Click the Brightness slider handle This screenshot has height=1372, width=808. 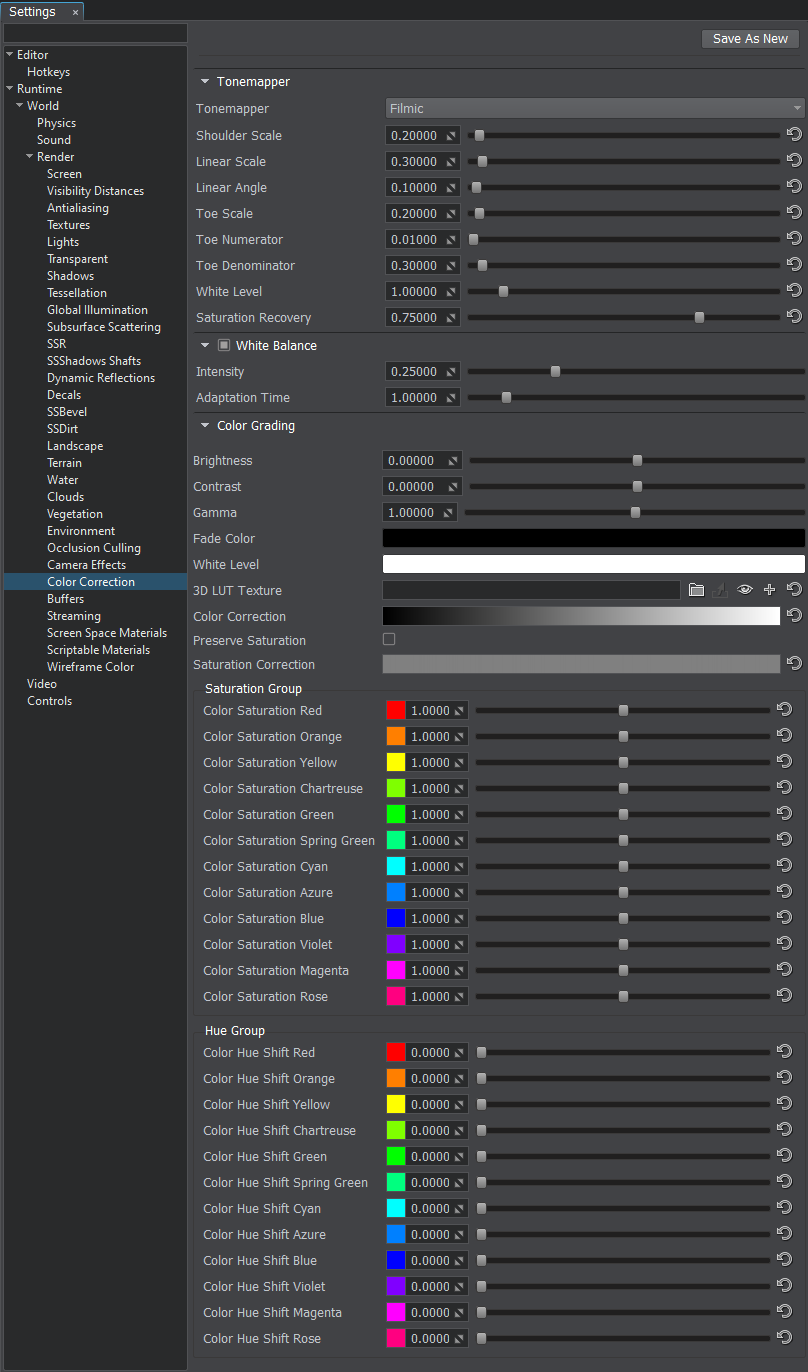637,460
